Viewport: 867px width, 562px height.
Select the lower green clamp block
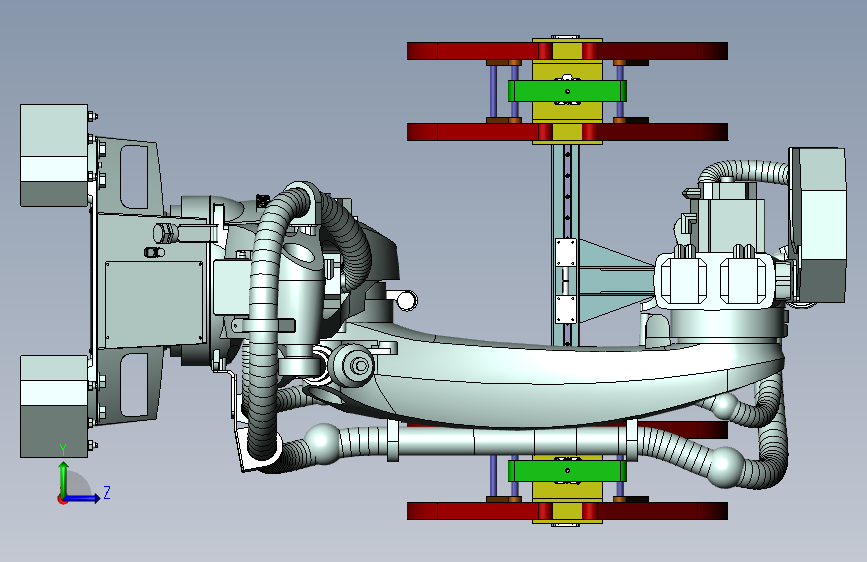(x=567, y=471)
